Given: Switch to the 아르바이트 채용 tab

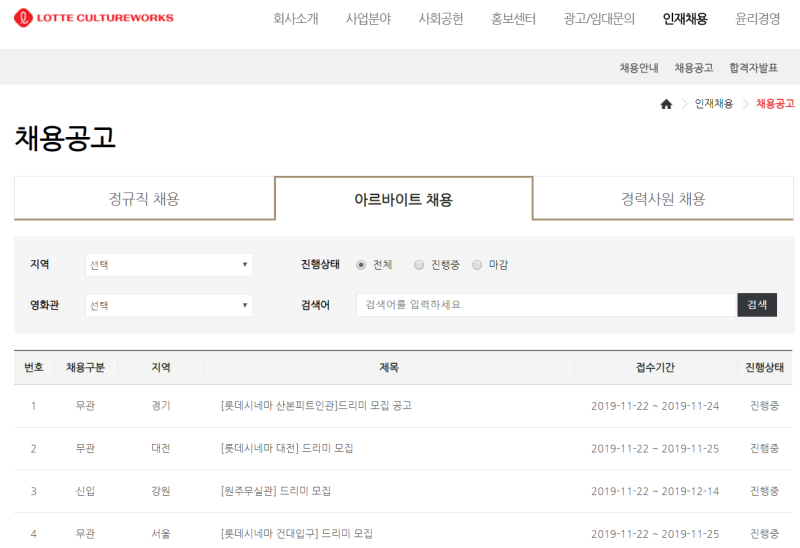Looking at the screenshot, I should pyautogui.click(x=404, y=198).
